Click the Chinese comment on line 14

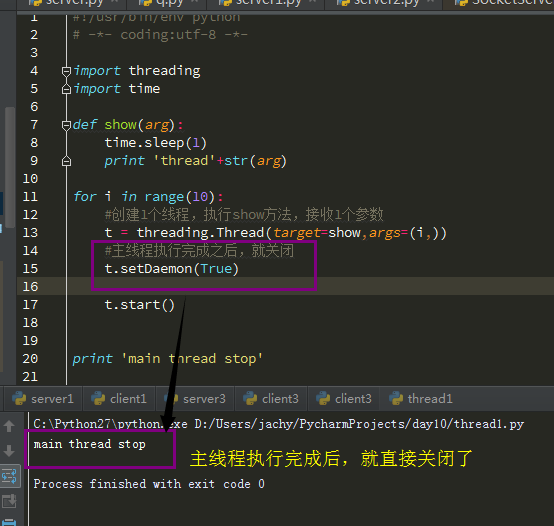[199, 250]
